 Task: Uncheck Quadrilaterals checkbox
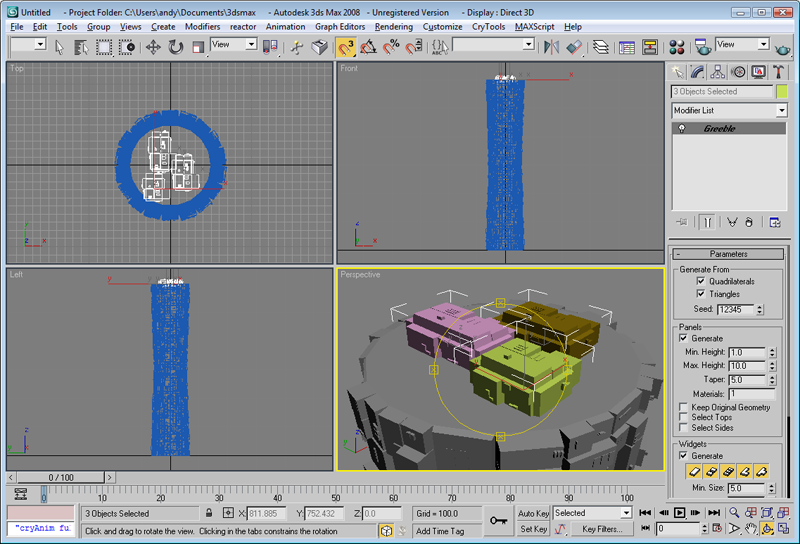click(x=701, y=281)
